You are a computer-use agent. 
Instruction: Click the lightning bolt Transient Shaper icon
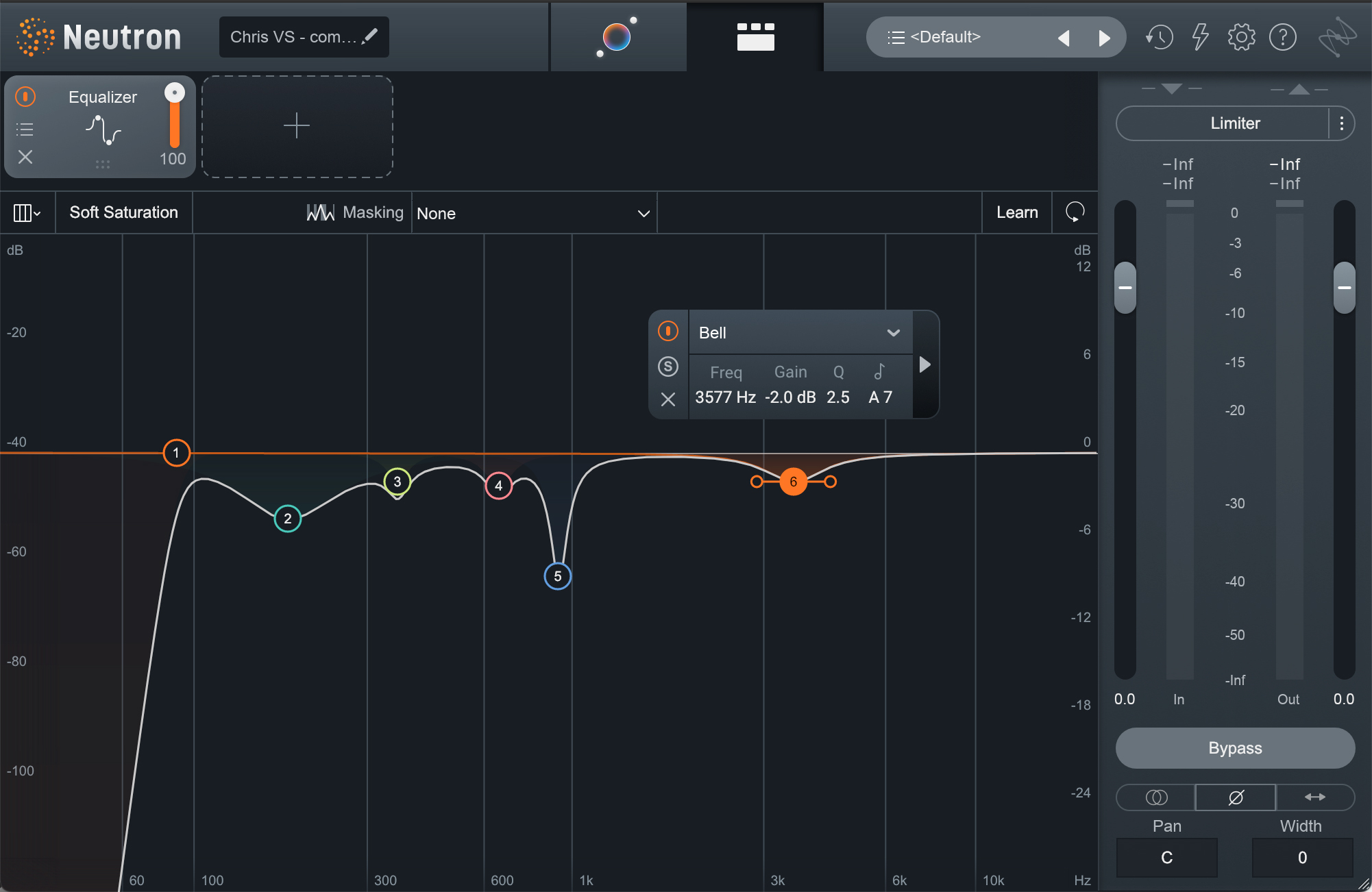click(1201, 37)
